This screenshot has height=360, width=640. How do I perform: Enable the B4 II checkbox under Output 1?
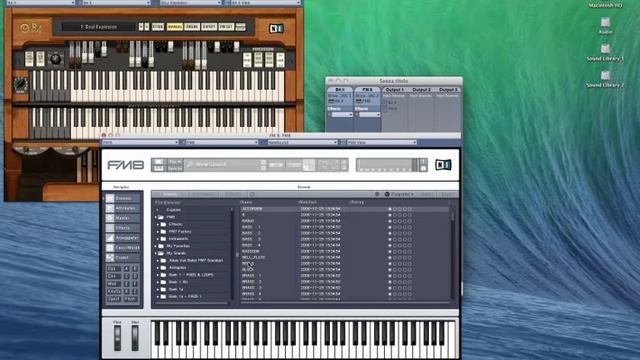(x=385, y=102)
